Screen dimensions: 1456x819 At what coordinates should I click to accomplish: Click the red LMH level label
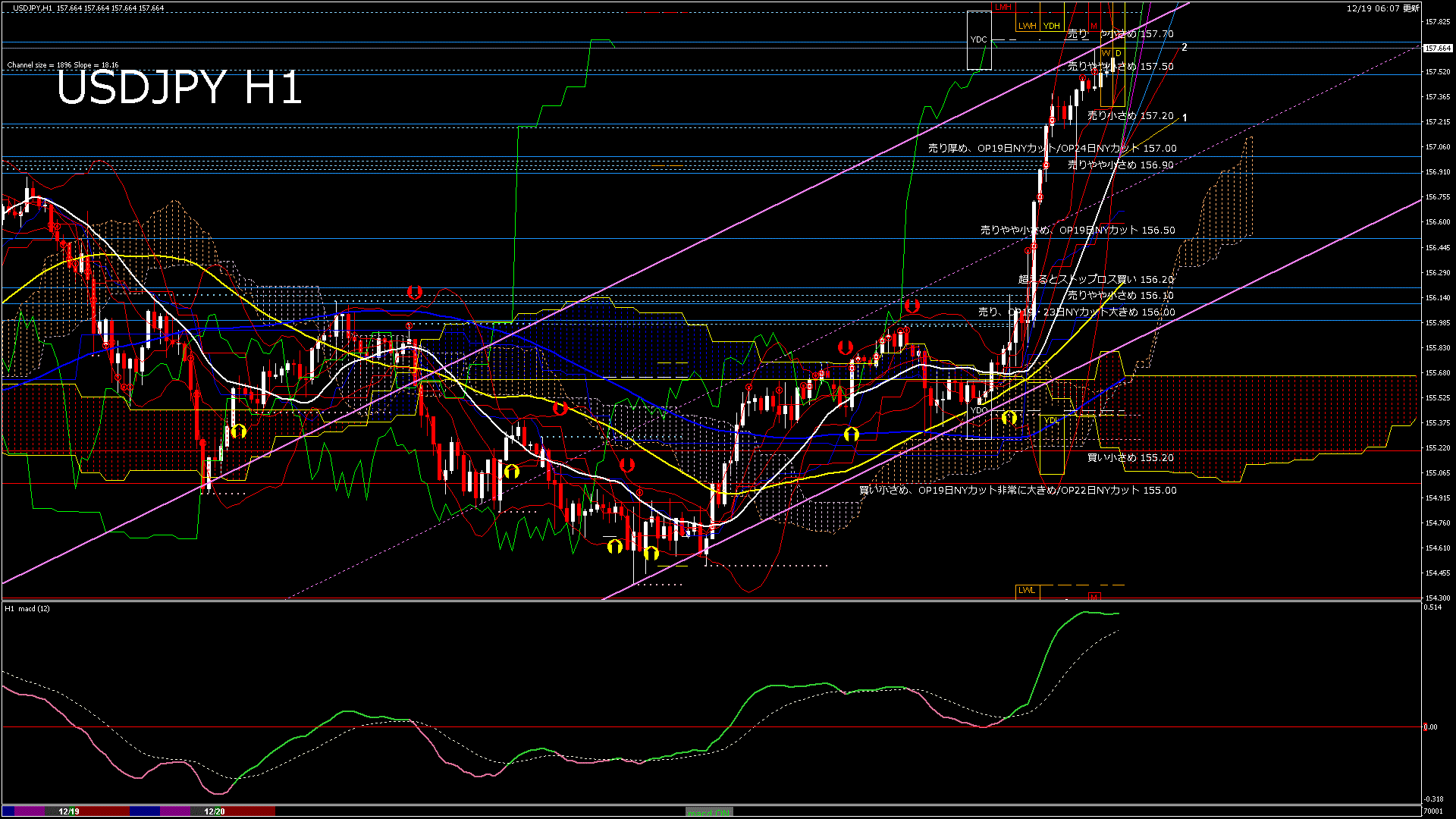click(x=1003, y=7)
